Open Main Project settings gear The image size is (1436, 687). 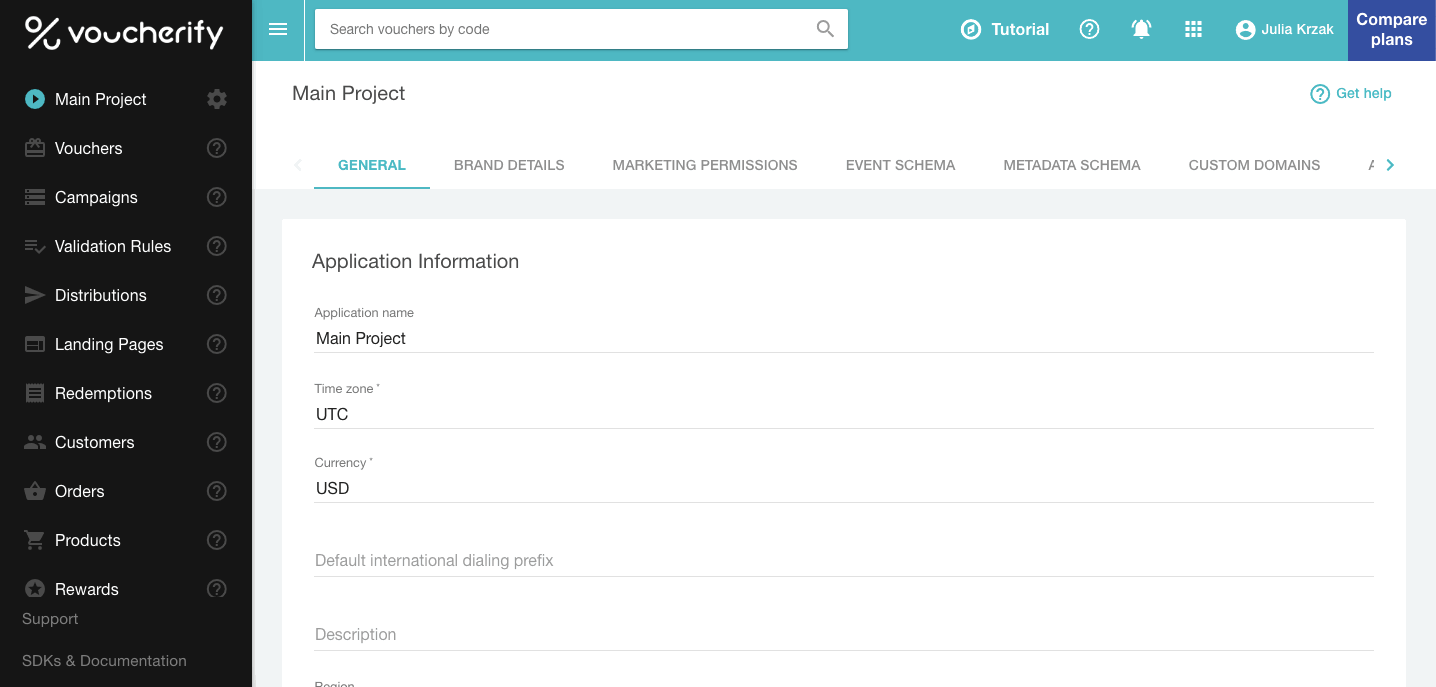point(217,99)
